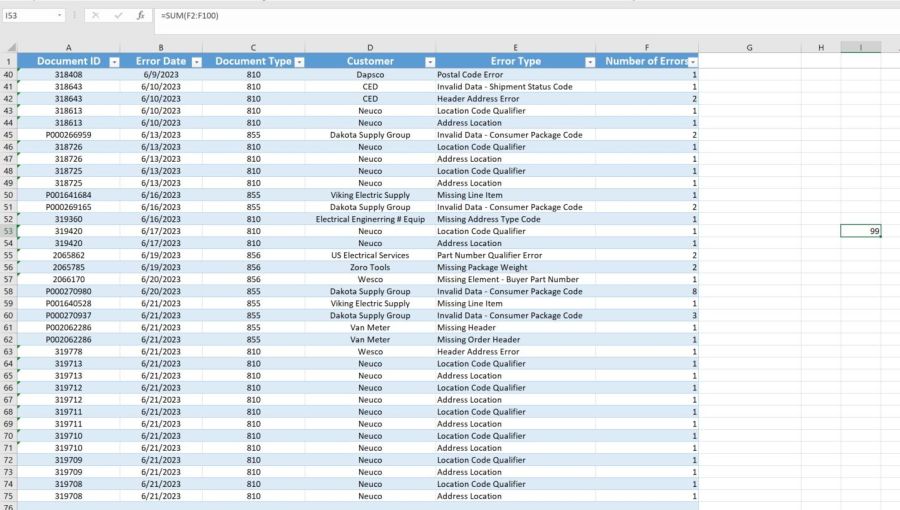Click Header Address Error cell in row 42
The width and height of the screenshot is (900, 510).
515,99
